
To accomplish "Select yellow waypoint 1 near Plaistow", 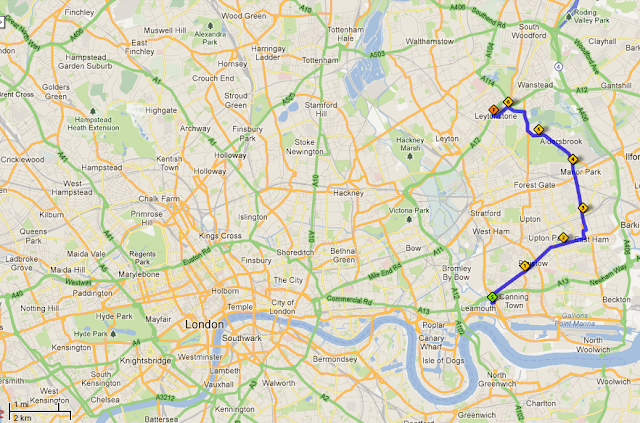I will 525,266.
